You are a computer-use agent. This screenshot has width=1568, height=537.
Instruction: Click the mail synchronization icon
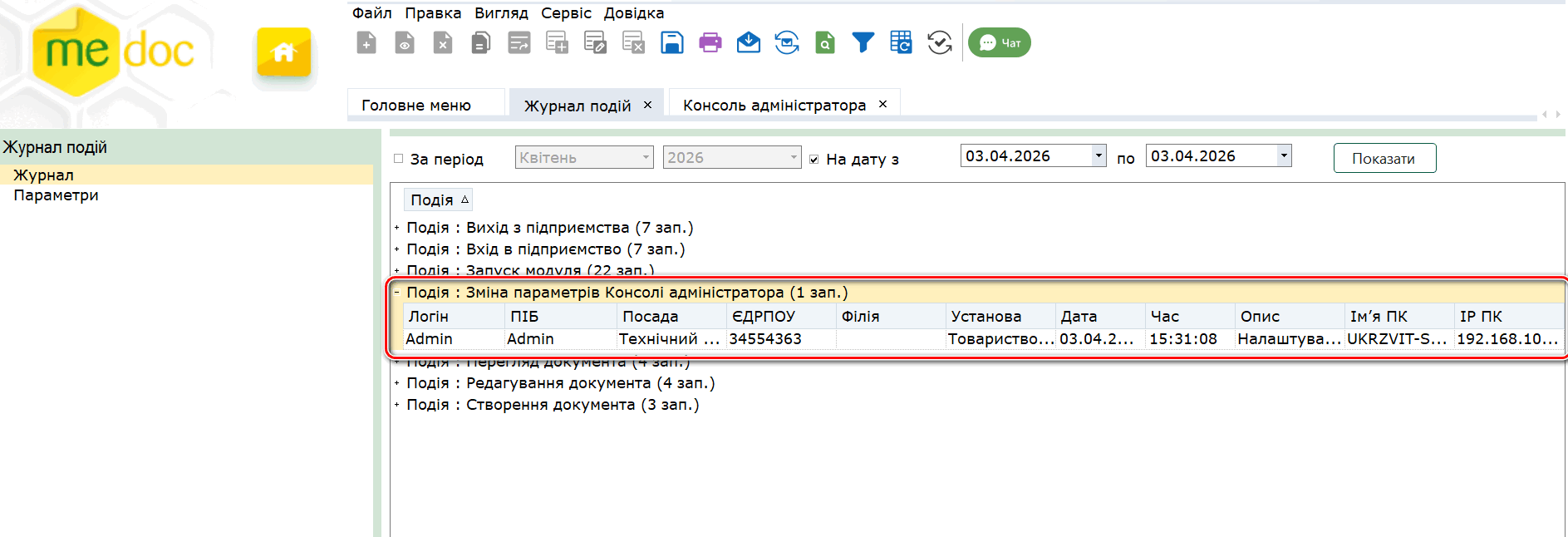[x=786, y=42]
